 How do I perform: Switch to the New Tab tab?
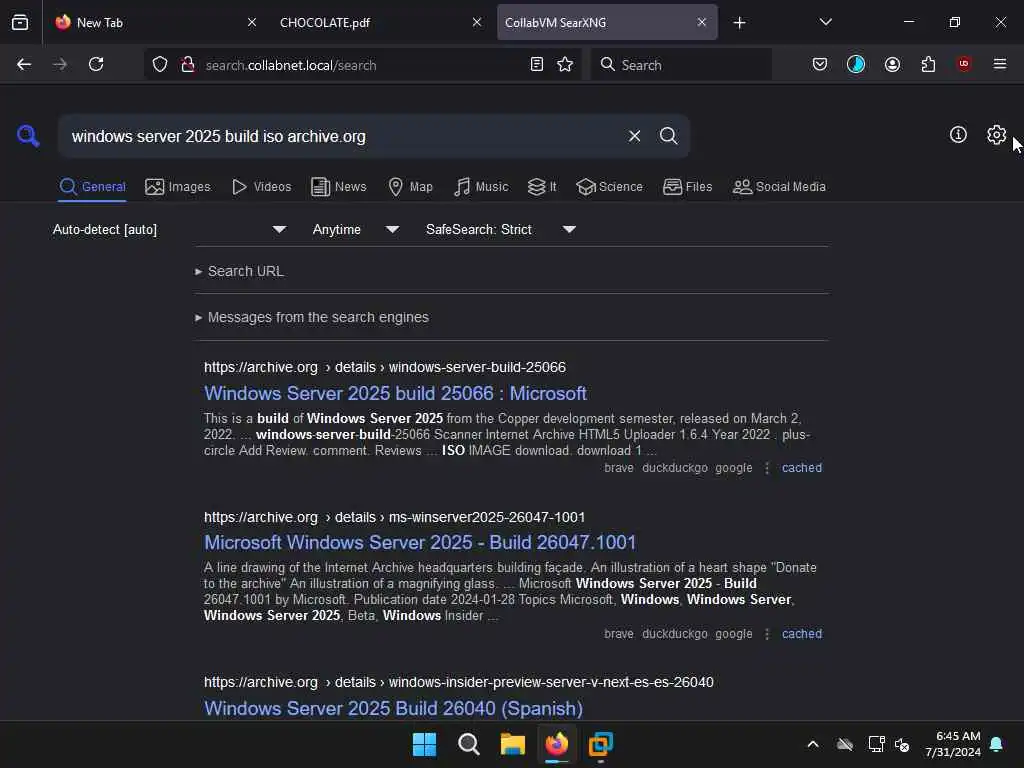(157, 22)
